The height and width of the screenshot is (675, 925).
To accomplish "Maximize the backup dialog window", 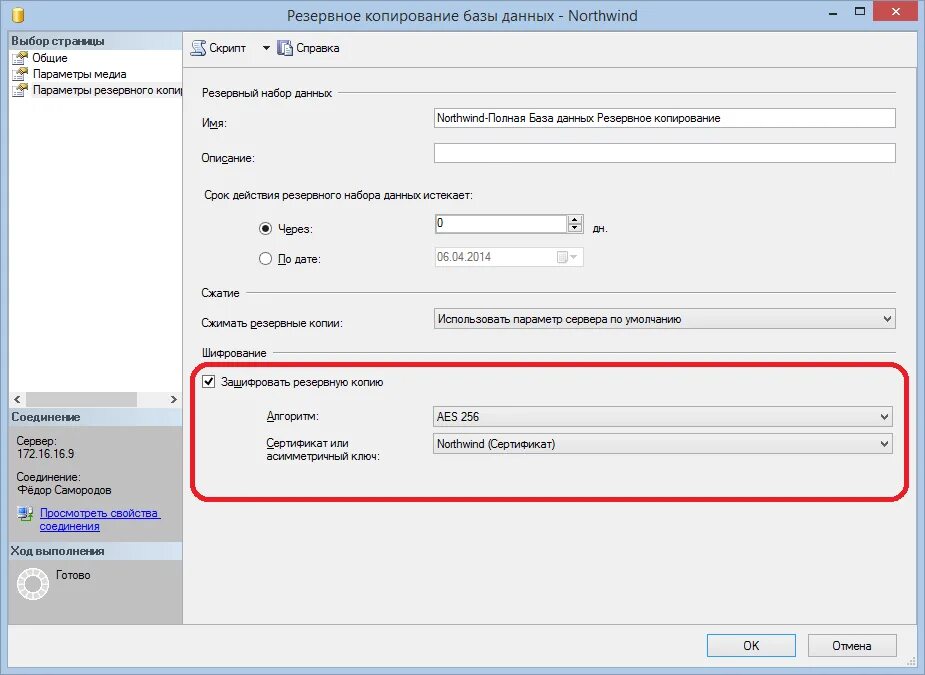I will coord(860,11).
